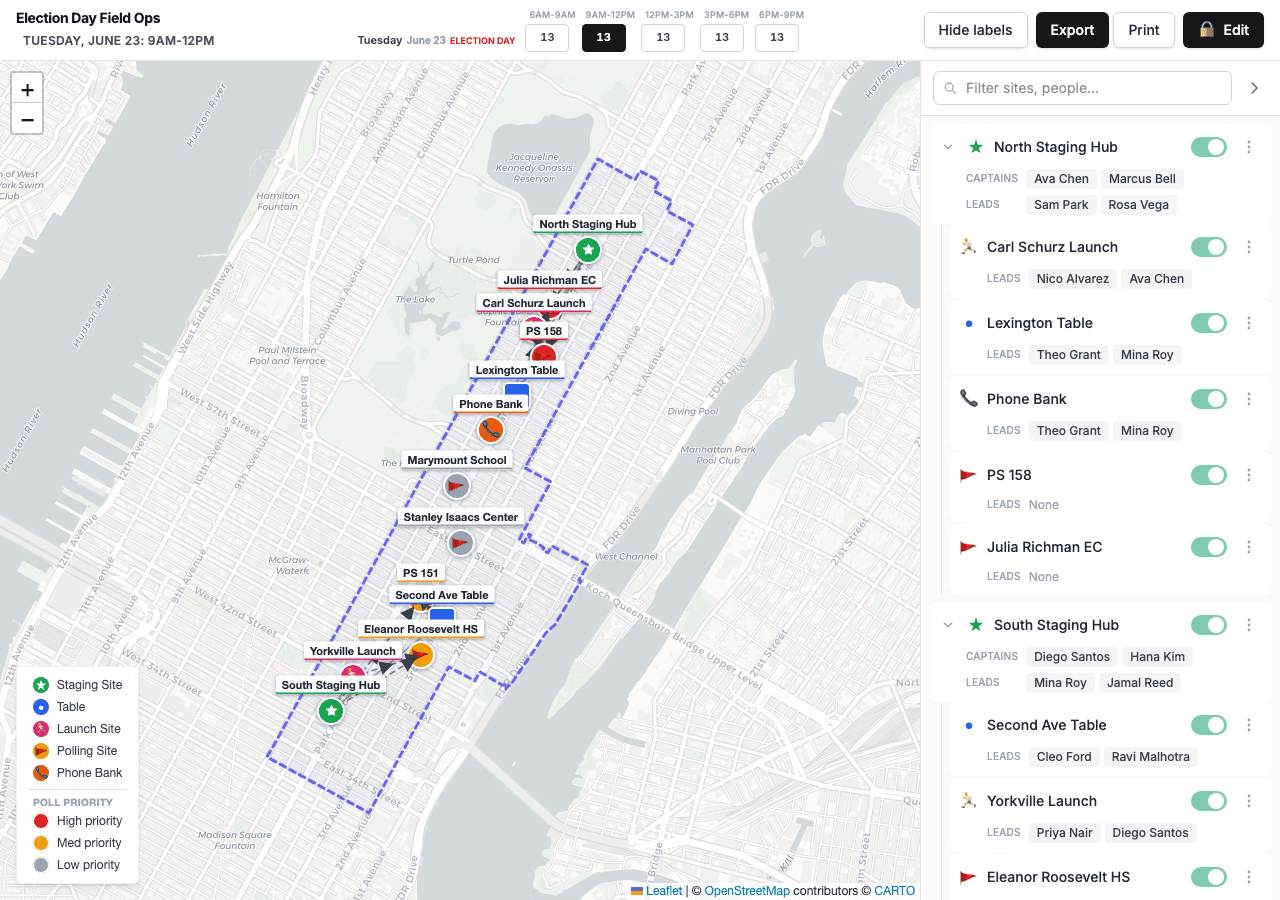Screen dimensions: 1280x900
Task: Toggle South Staging Hub visibility switch
Action: [1209, 625]
